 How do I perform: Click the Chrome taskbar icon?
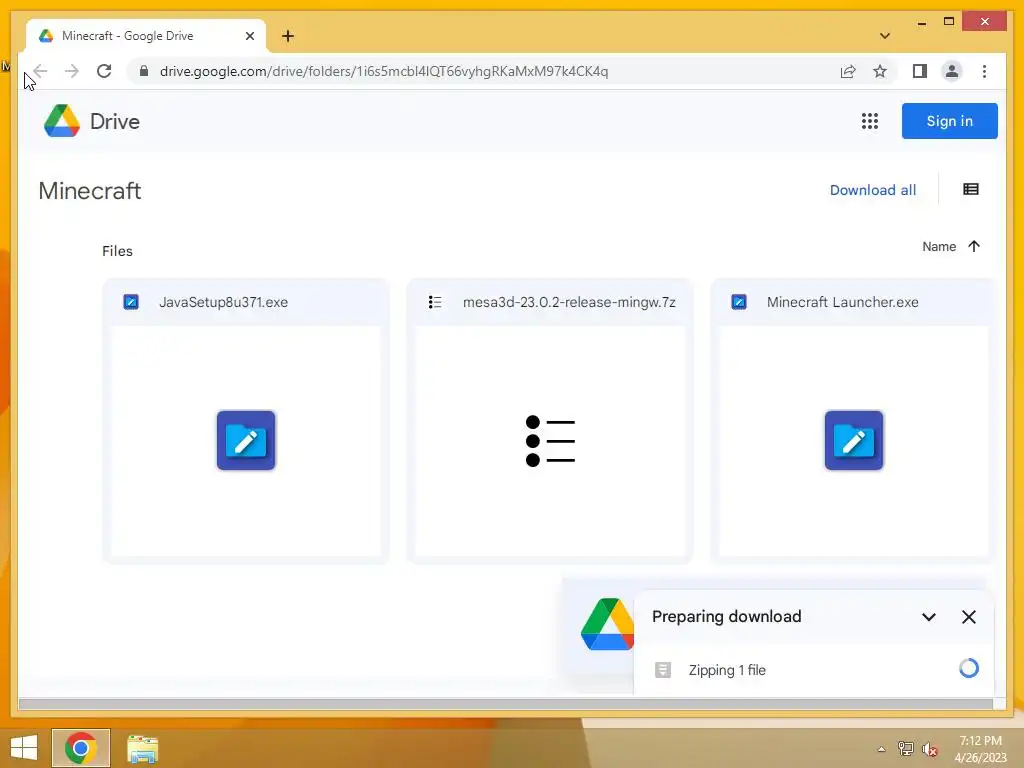click(81, 748)
